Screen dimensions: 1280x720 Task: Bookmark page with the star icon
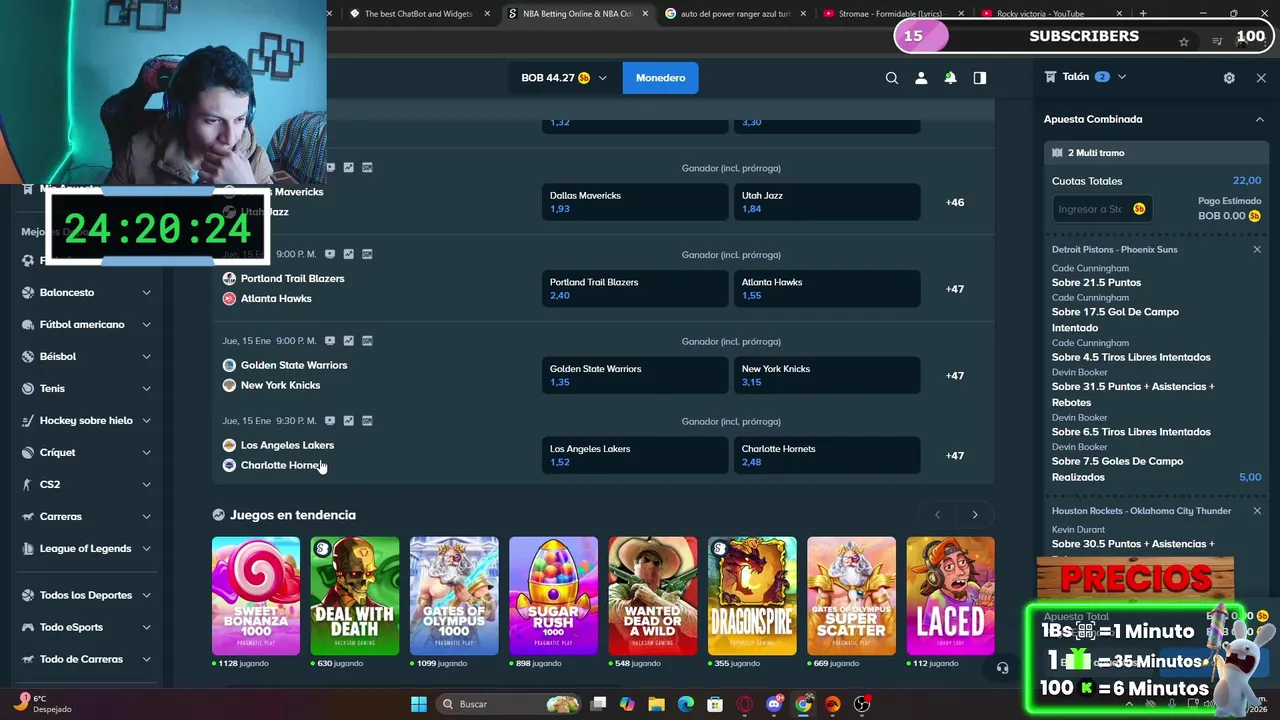pos(1184,41)
